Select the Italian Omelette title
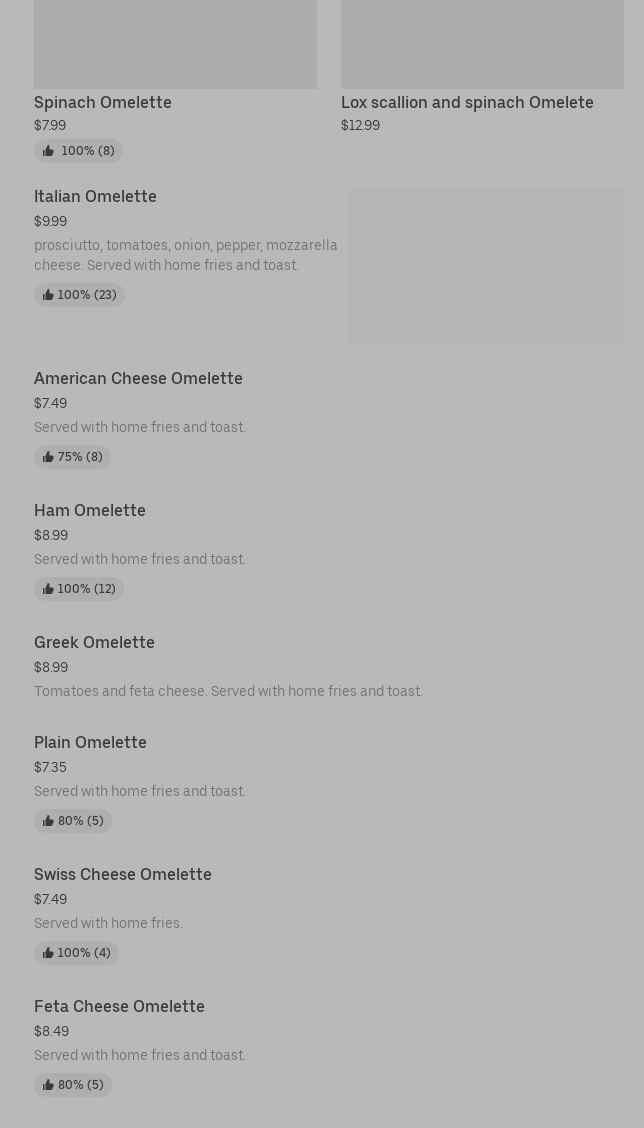This screenshot has width=644, height=1128. pyautogui.click(x=95, y=196)
